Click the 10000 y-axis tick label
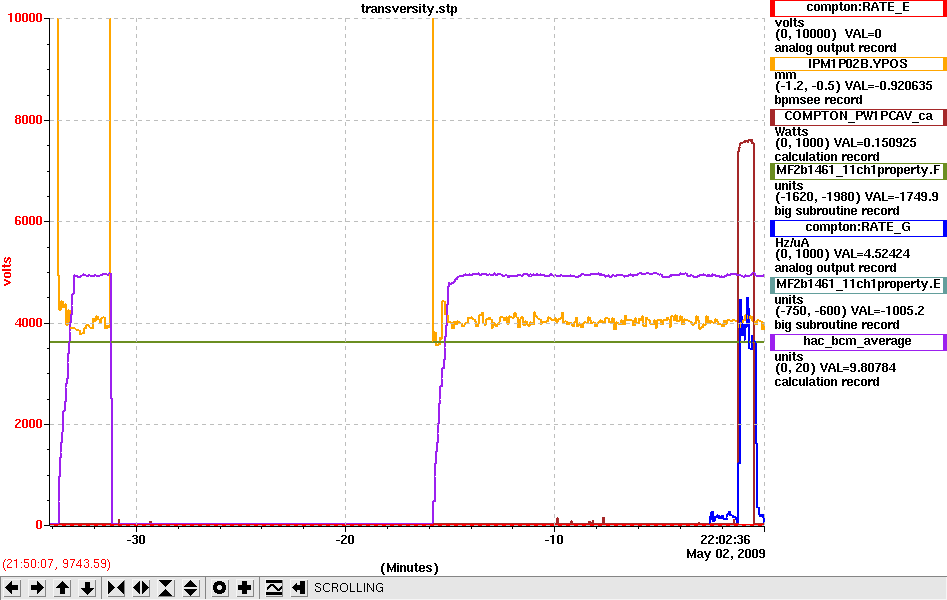 (25, 18)
